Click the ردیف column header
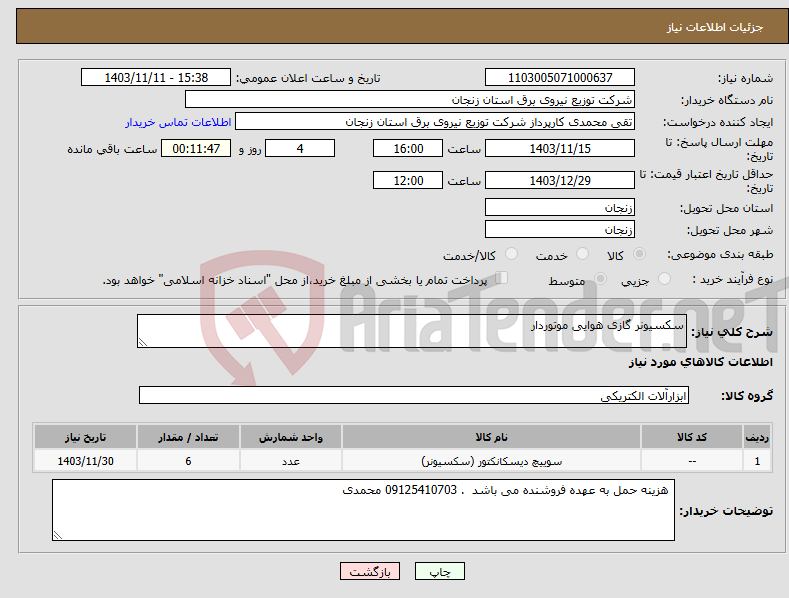 coord(757,437)
